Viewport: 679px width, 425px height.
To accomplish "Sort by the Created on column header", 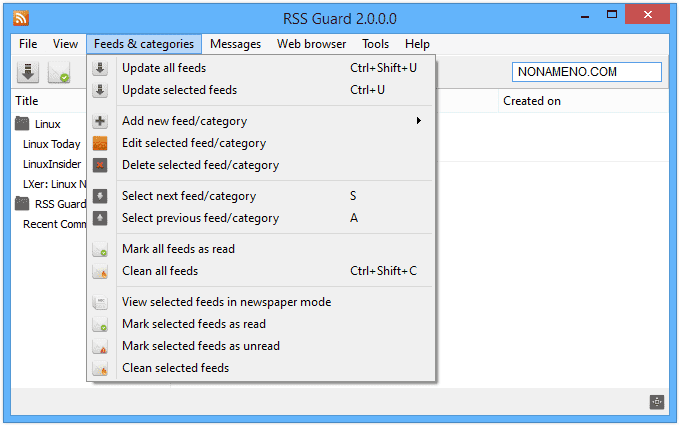I will click(x=532, y=101).
